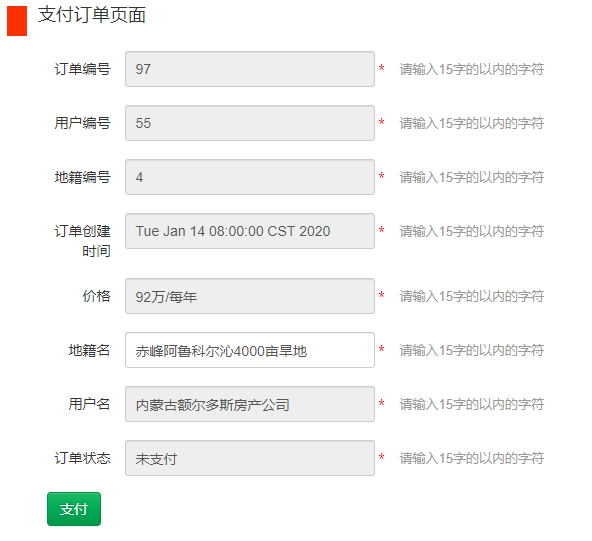
Task: Click the green 支付 button
Action: [x=74, y=509]
